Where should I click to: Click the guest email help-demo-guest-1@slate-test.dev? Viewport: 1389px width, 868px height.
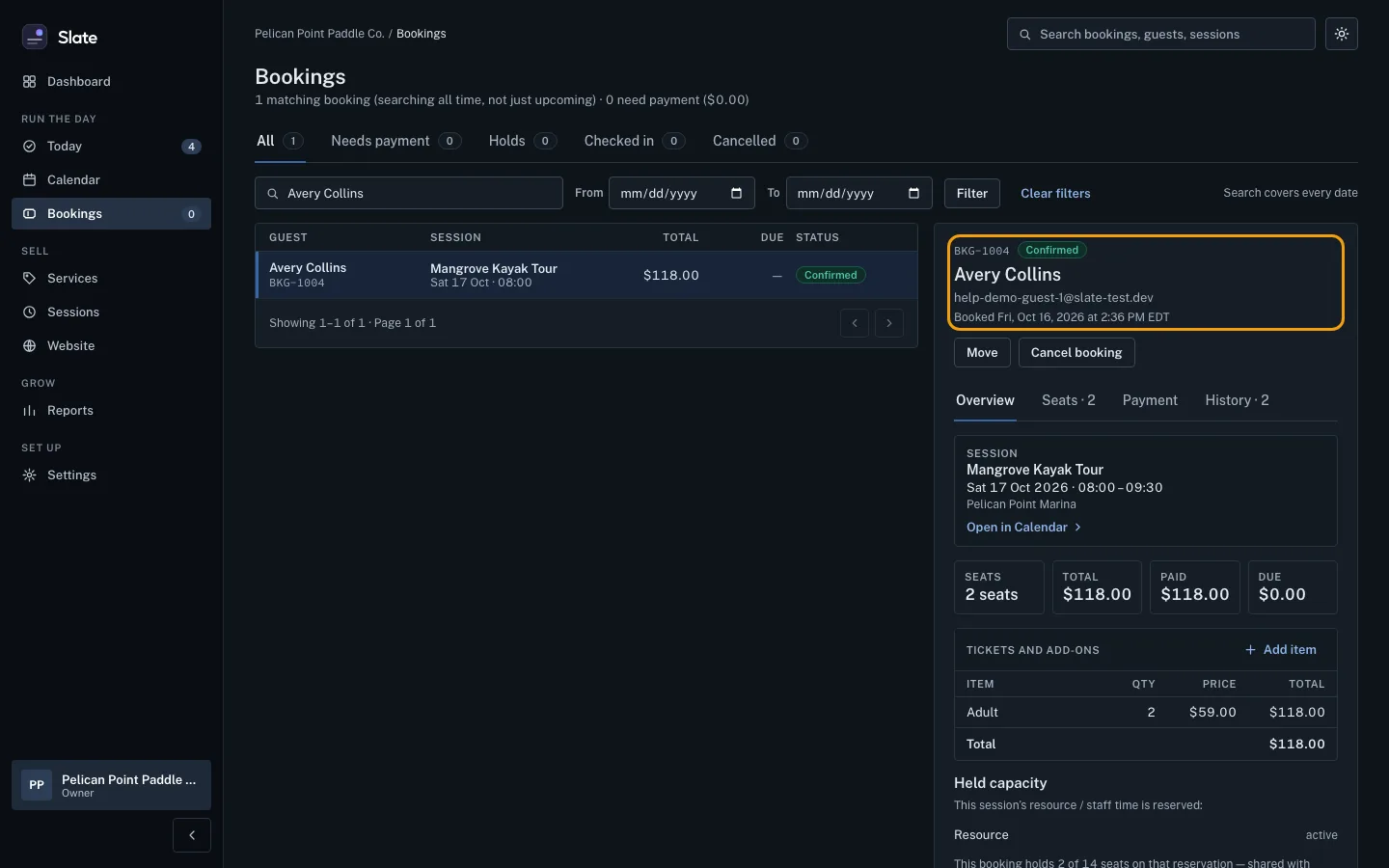tap(1053, 297)
